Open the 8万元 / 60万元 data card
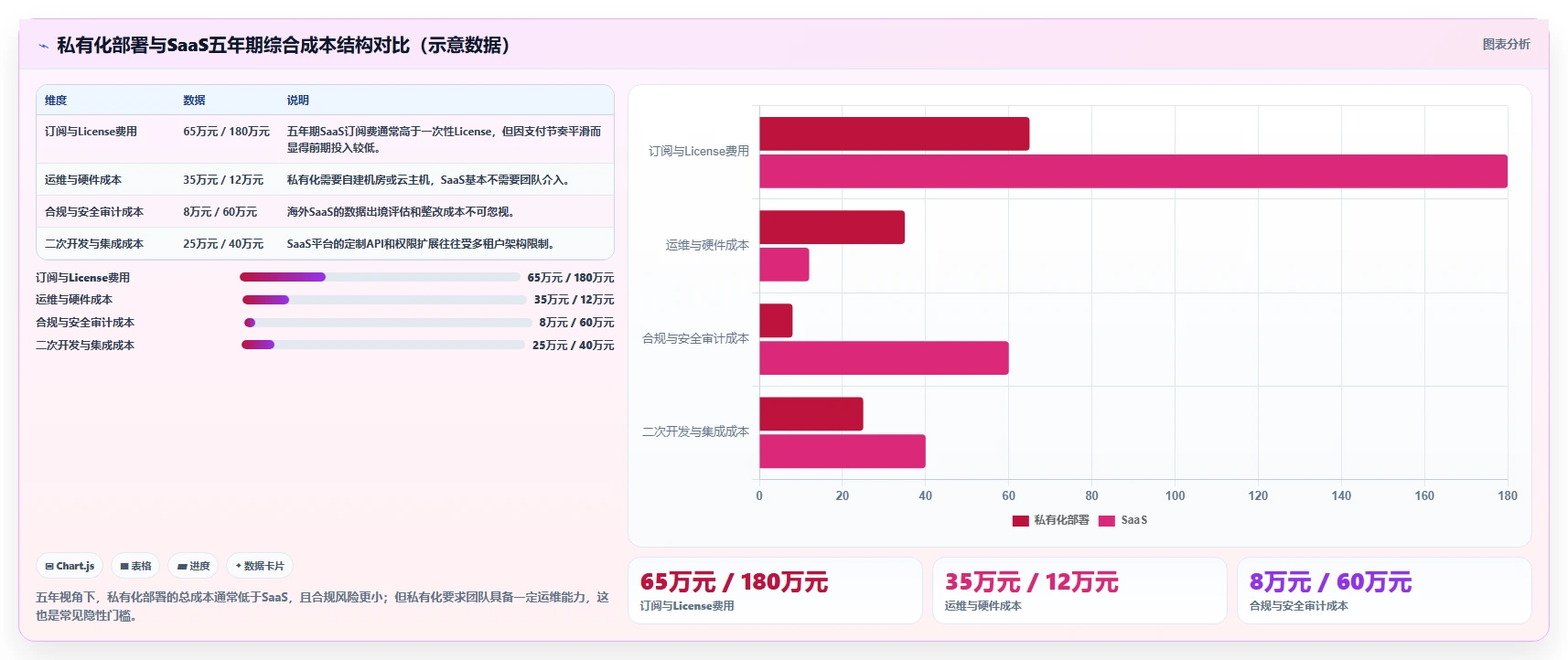 pyautogui.click(x=1384, y=591)
